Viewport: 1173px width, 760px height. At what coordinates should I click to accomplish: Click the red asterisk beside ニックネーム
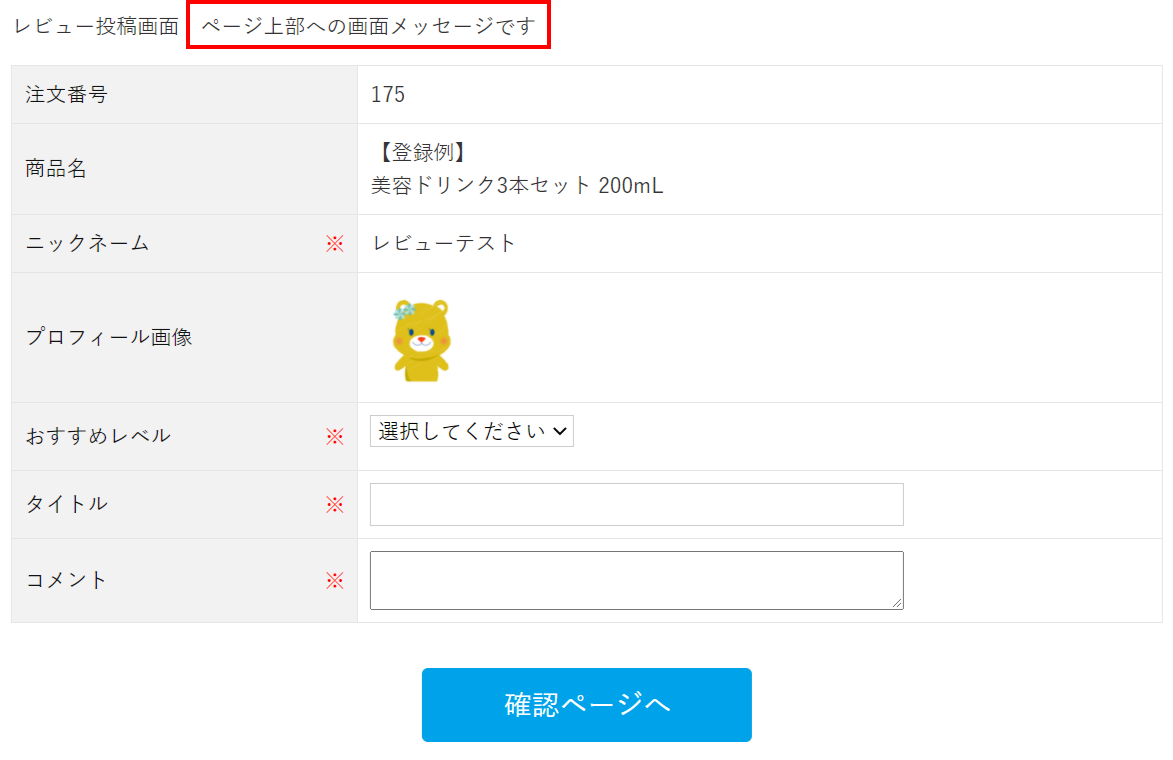click(x=334, y=243)
